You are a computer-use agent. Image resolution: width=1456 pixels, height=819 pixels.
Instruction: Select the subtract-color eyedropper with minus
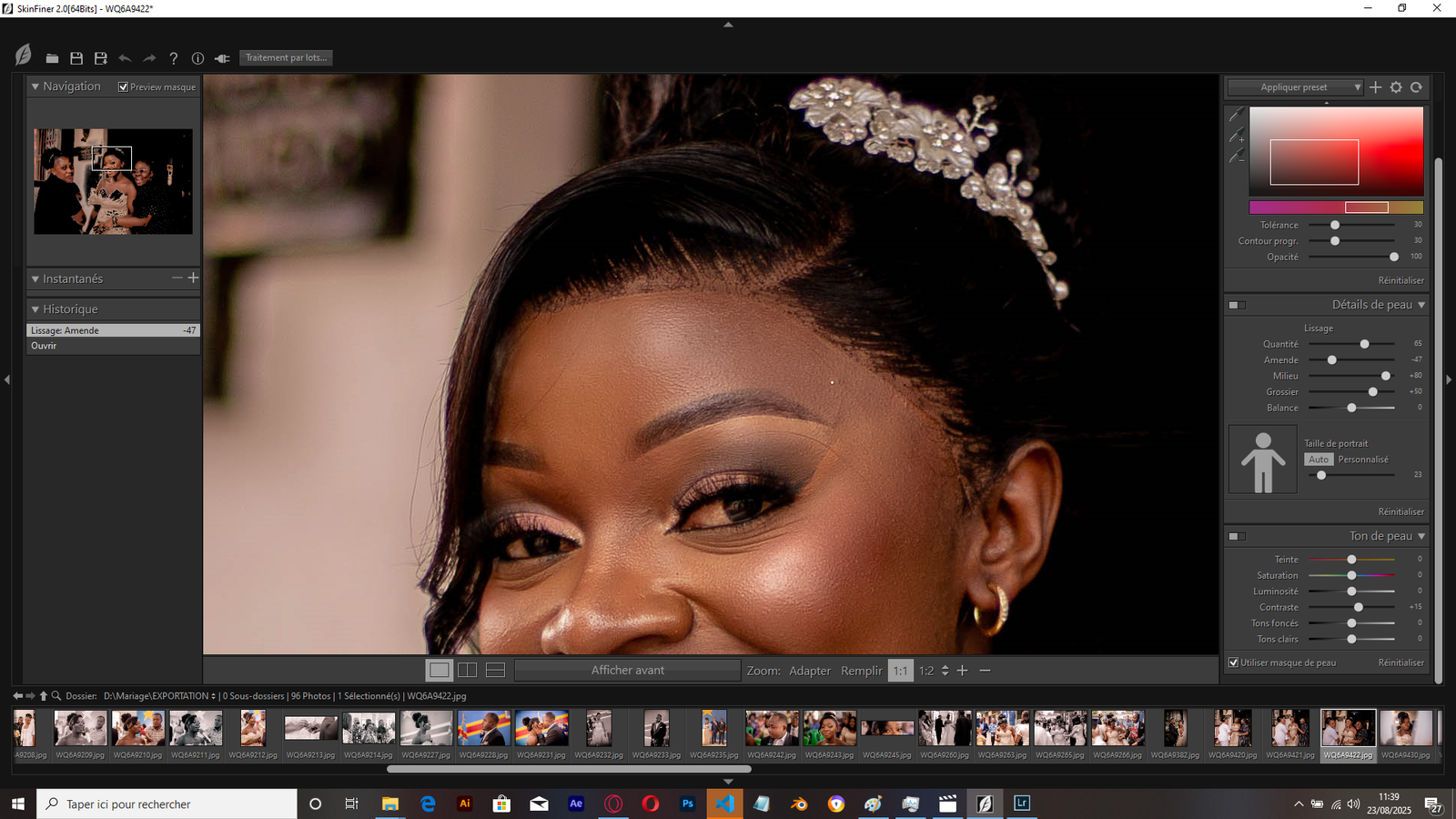coord(1237,157)
